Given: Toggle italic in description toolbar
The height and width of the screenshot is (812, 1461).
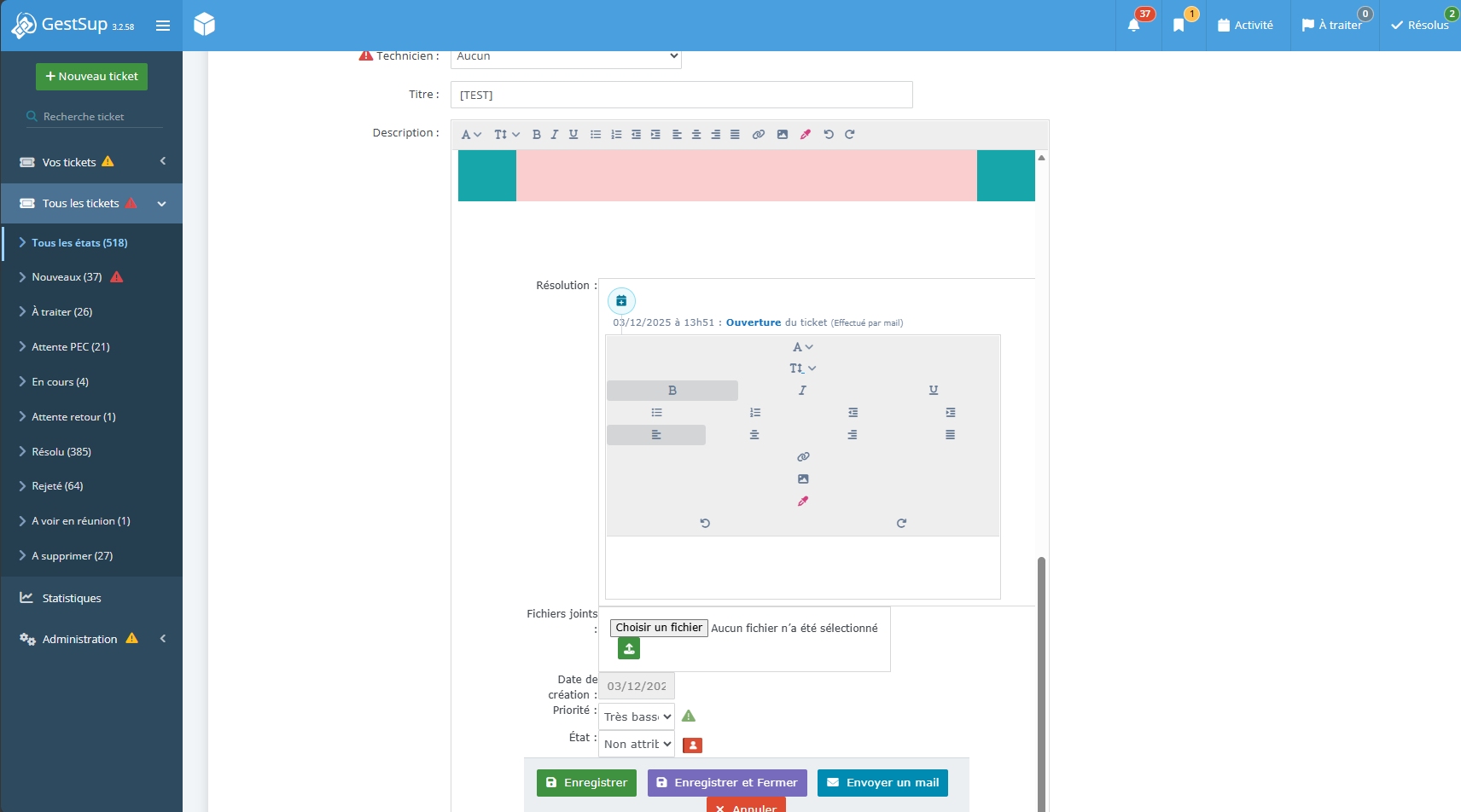Looking at the screenshot, I should [x=554, y=135].
